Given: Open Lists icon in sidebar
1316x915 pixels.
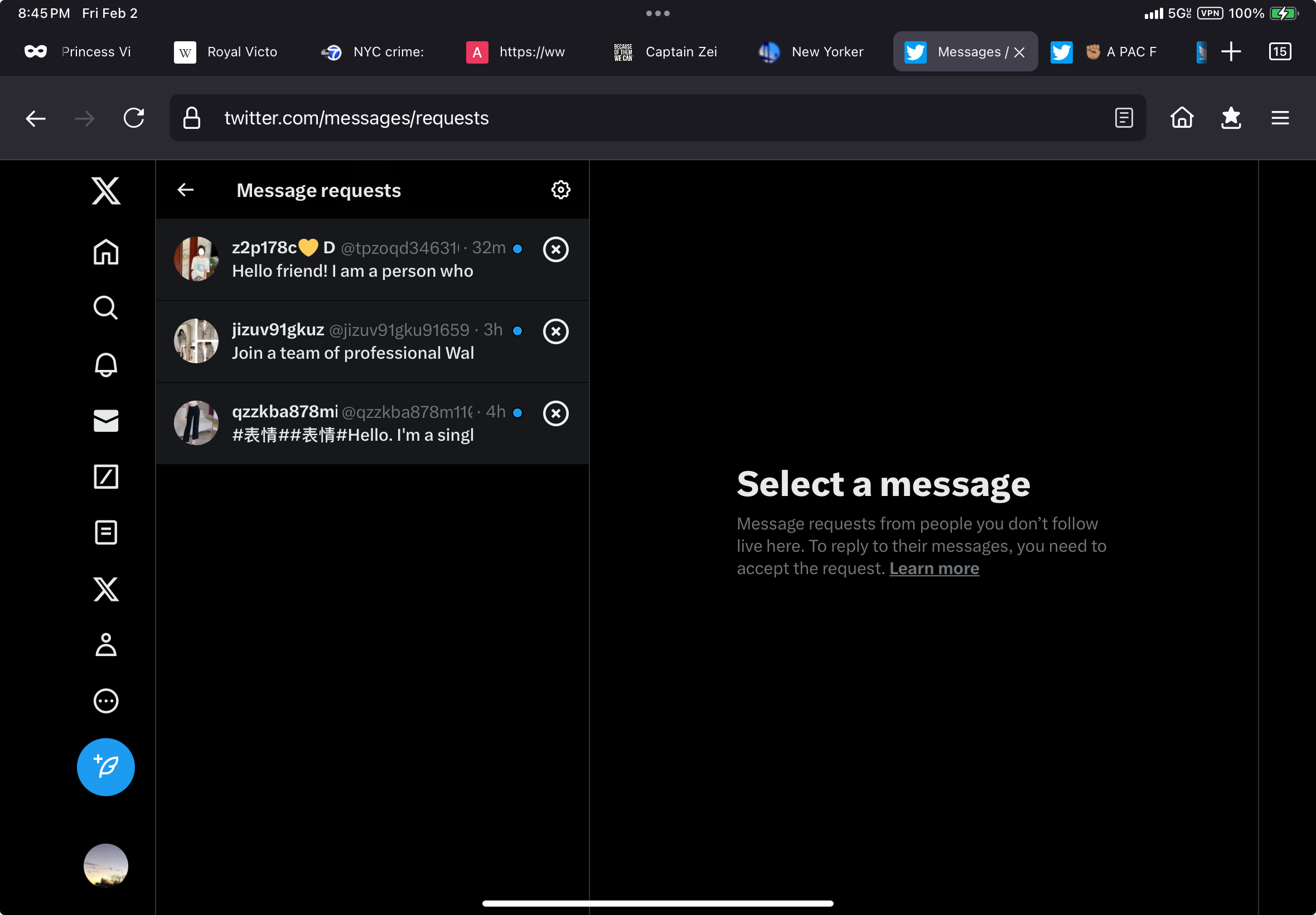Looking at the screenshot, I should click(105, 533).
